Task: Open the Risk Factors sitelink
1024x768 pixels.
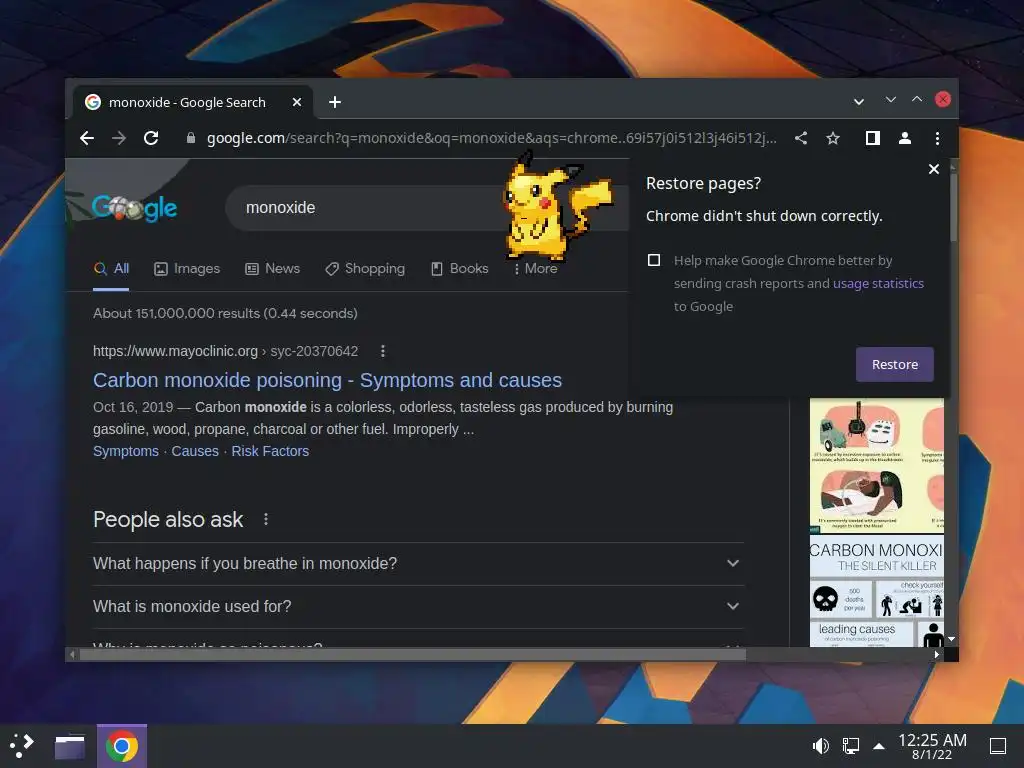Action: pos(270,451)
